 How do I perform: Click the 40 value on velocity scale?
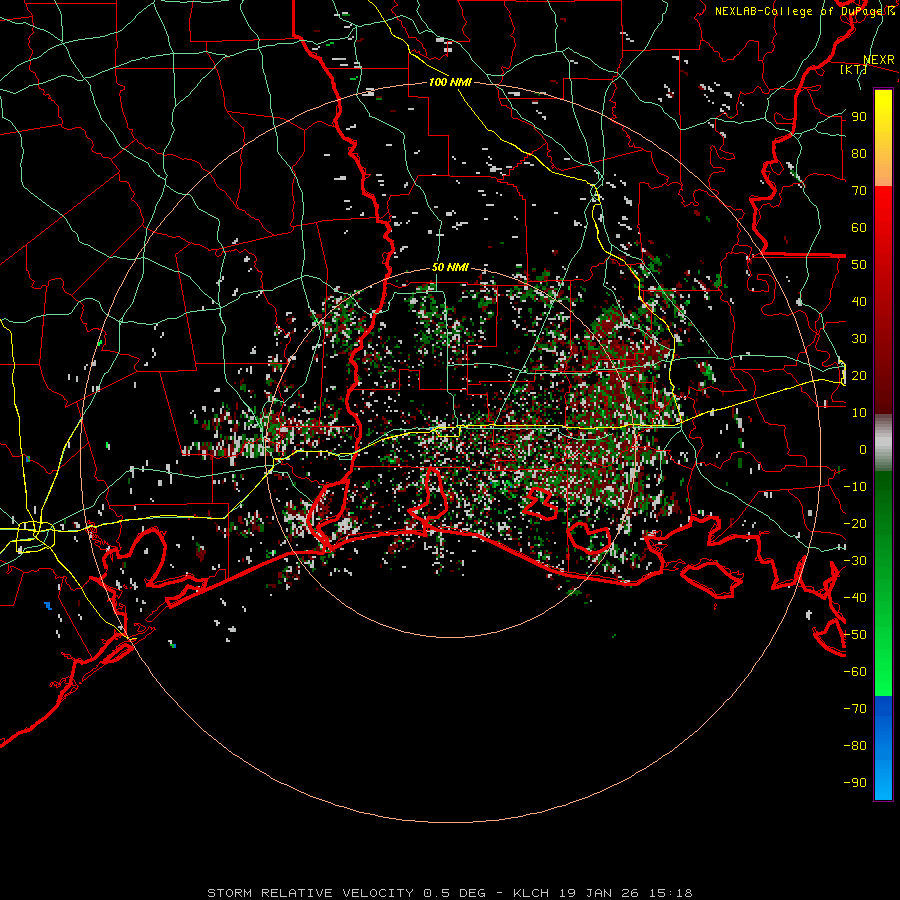859,302
